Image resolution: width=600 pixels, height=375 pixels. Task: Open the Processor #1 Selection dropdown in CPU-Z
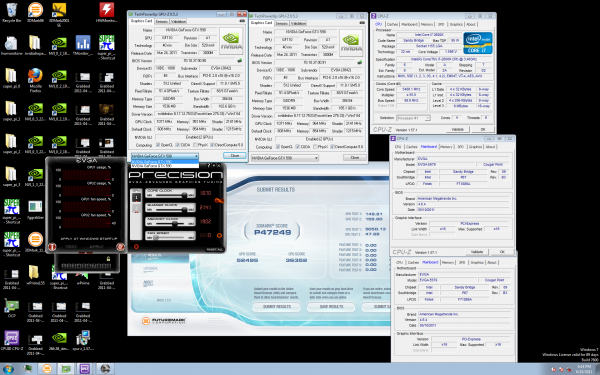point(413,118)
